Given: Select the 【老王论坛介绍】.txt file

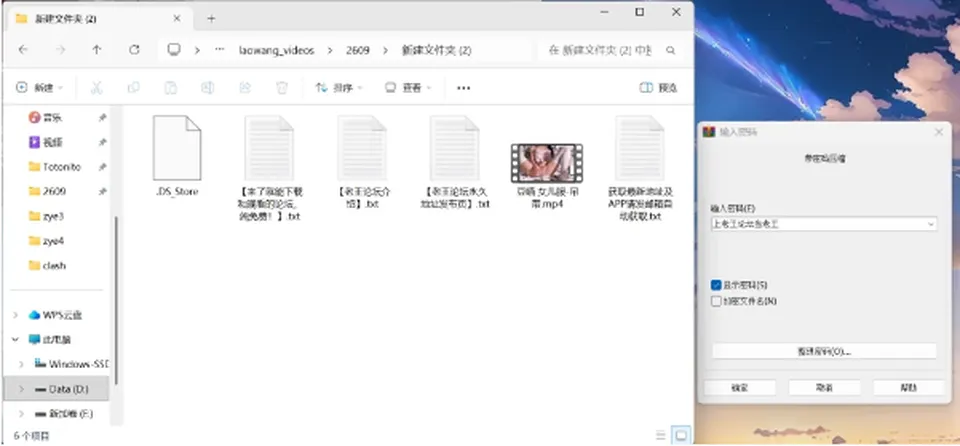Looking at the screenshot, I should click(x=362, y=162).
